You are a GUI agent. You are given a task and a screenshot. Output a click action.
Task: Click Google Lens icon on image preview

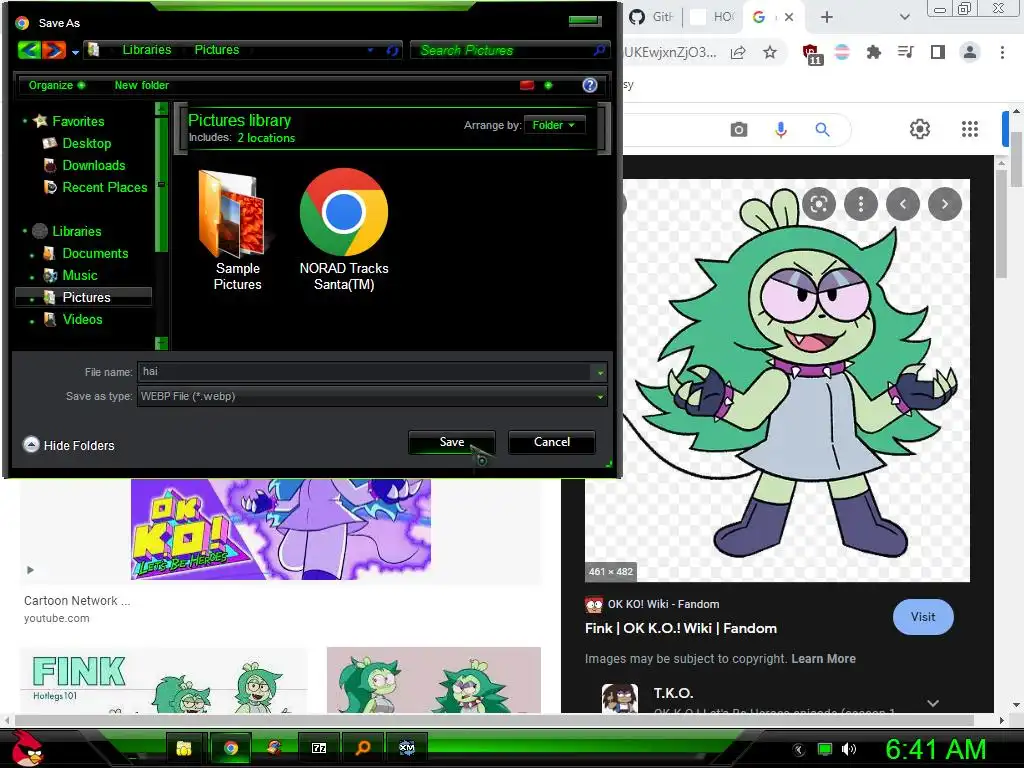(x=819, y=204)
